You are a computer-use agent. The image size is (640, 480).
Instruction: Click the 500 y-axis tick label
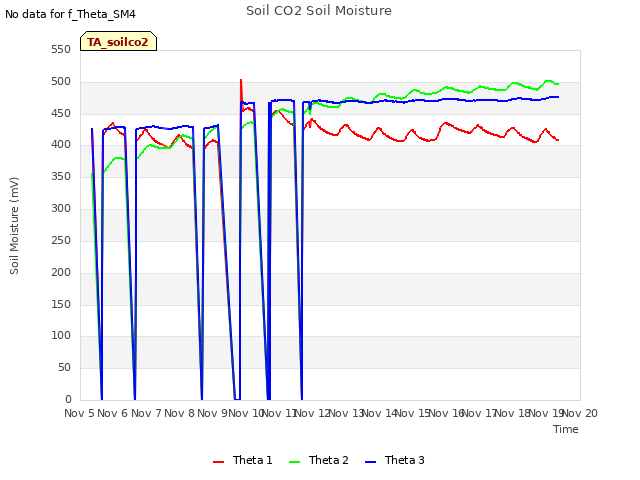(x=61, y=82)
